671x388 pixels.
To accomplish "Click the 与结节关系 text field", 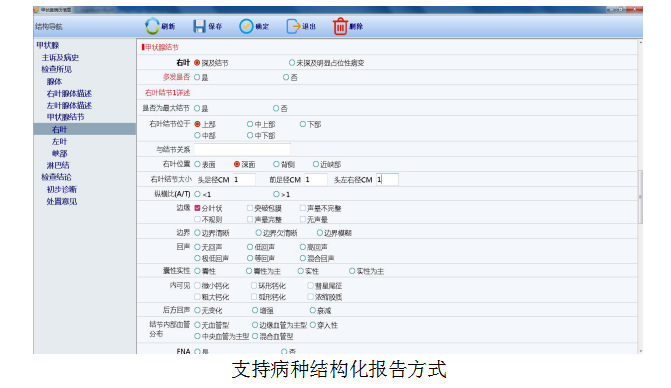I will pyautogui.click(x=242, y=150).
